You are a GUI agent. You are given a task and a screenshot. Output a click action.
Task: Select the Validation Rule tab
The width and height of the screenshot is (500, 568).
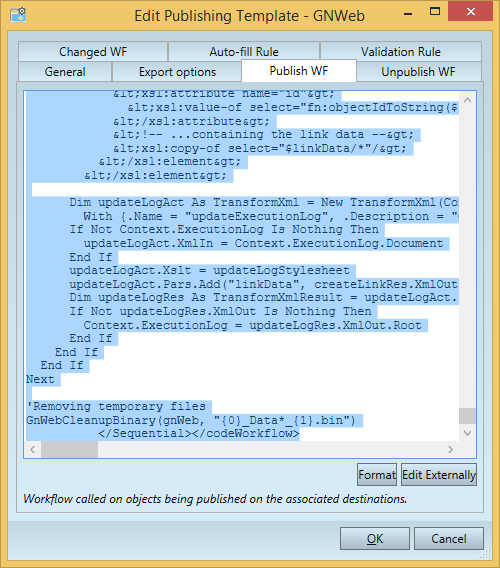pyautogui.click(x=401, y=51)
